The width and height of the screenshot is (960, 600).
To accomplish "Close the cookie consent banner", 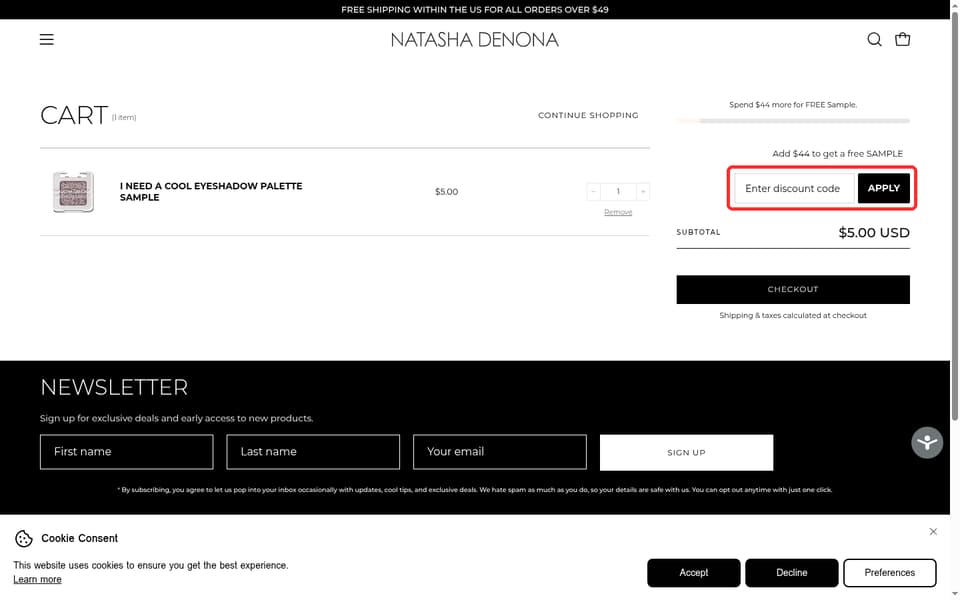I will click(933, 531).
